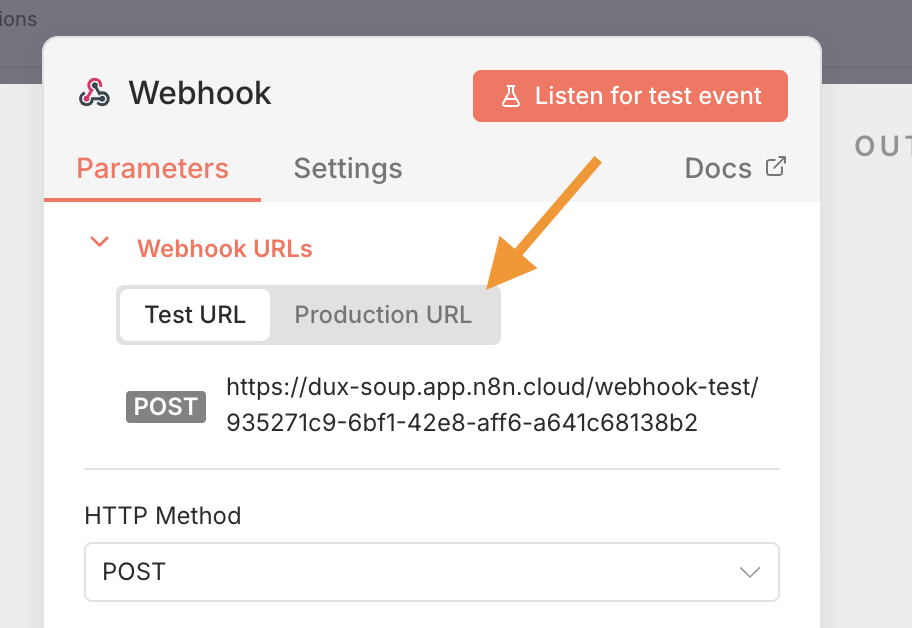The height and width of the screenshot is (628, 912).
Task: Click the Webhook node icon
Action: 94,93
